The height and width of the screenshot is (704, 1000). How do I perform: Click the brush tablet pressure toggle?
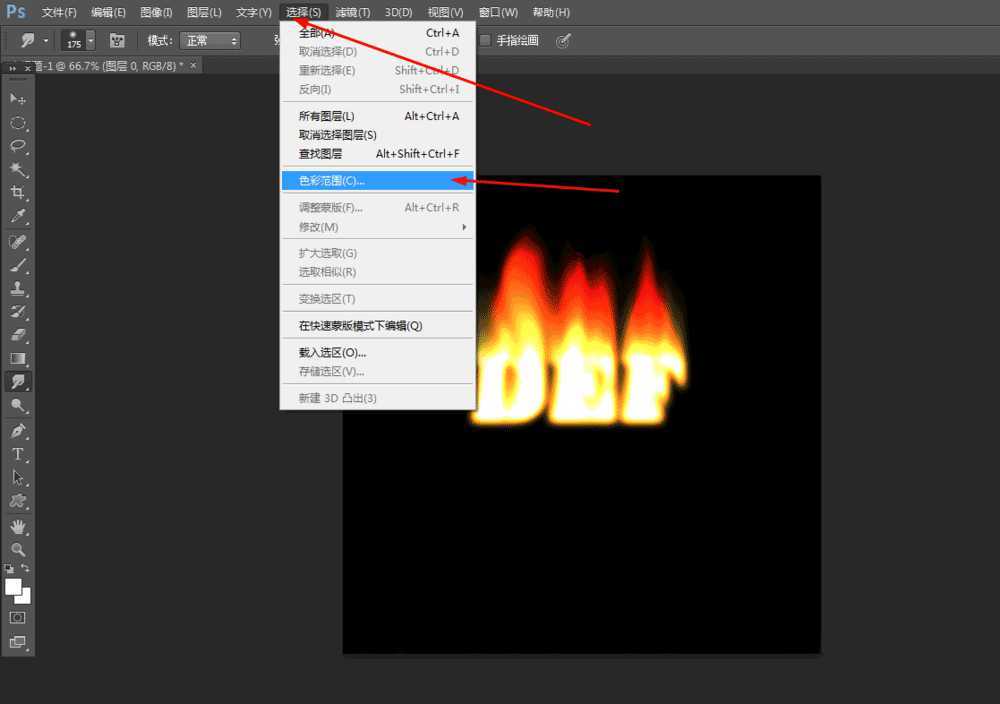tap(117, 40)
